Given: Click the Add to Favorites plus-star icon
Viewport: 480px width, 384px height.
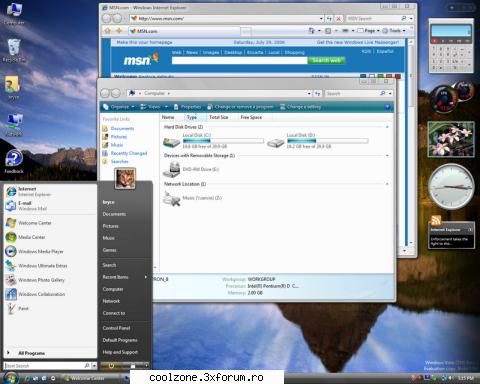Looking at the screenshot, I should click(119, 31).
